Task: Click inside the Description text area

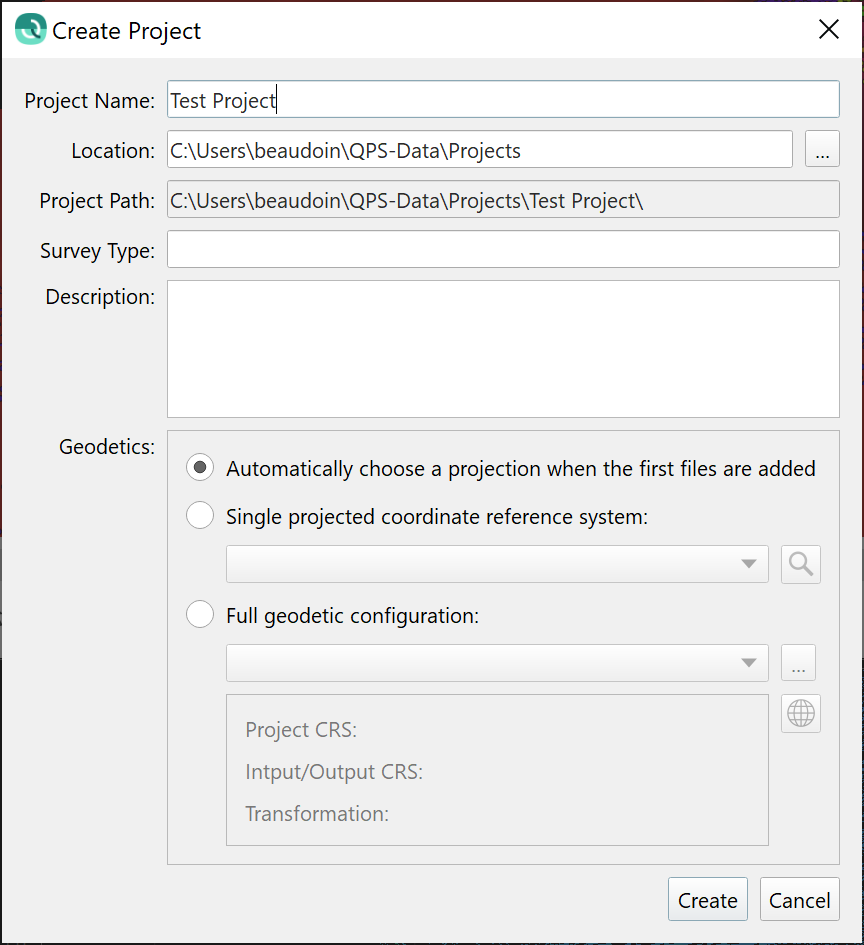Action: pos(503,348)
